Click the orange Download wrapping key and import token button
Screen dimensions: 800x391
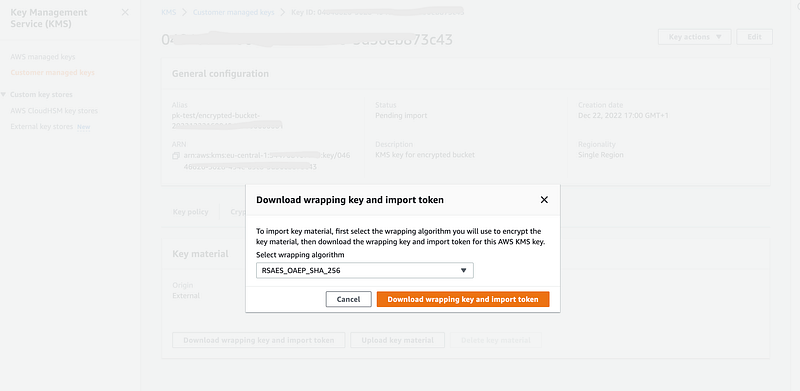(463, 300)
